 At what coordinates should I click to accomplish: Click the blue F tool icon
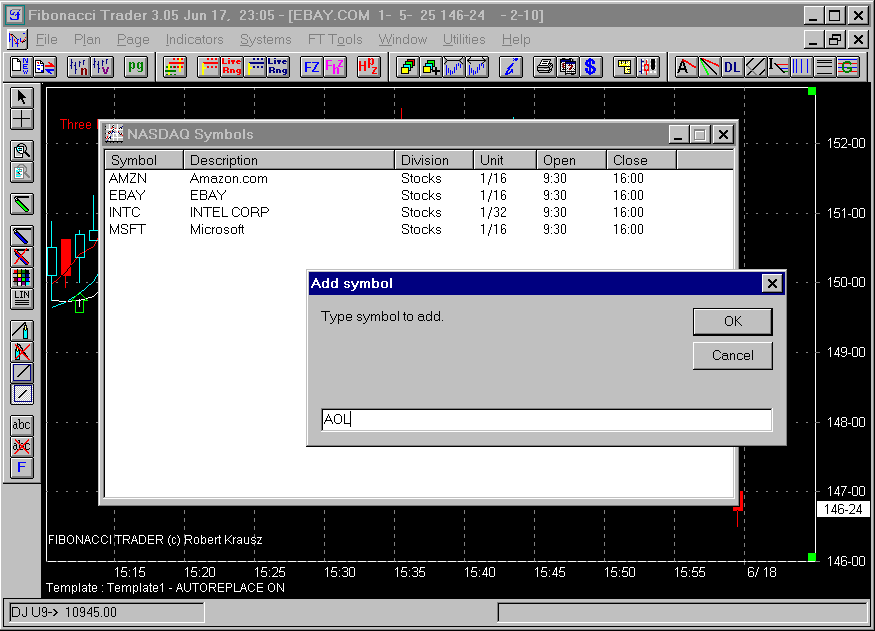(x=22, y=468)
